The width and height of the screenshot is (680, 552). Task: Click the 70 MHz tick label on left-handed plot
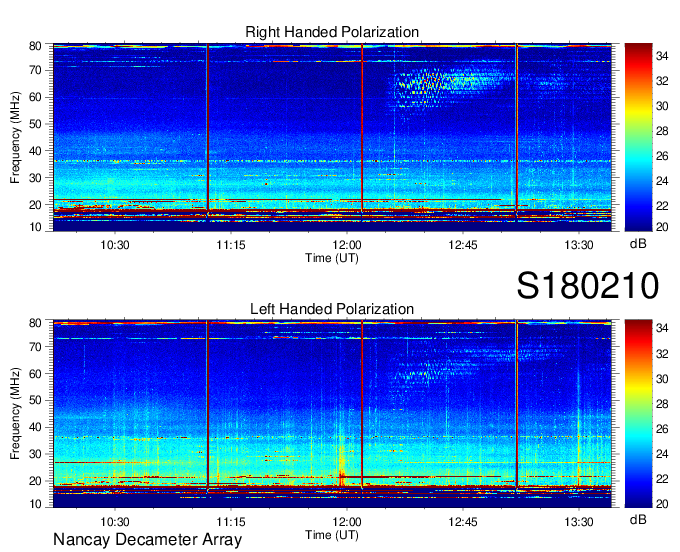tap(35, 346)
